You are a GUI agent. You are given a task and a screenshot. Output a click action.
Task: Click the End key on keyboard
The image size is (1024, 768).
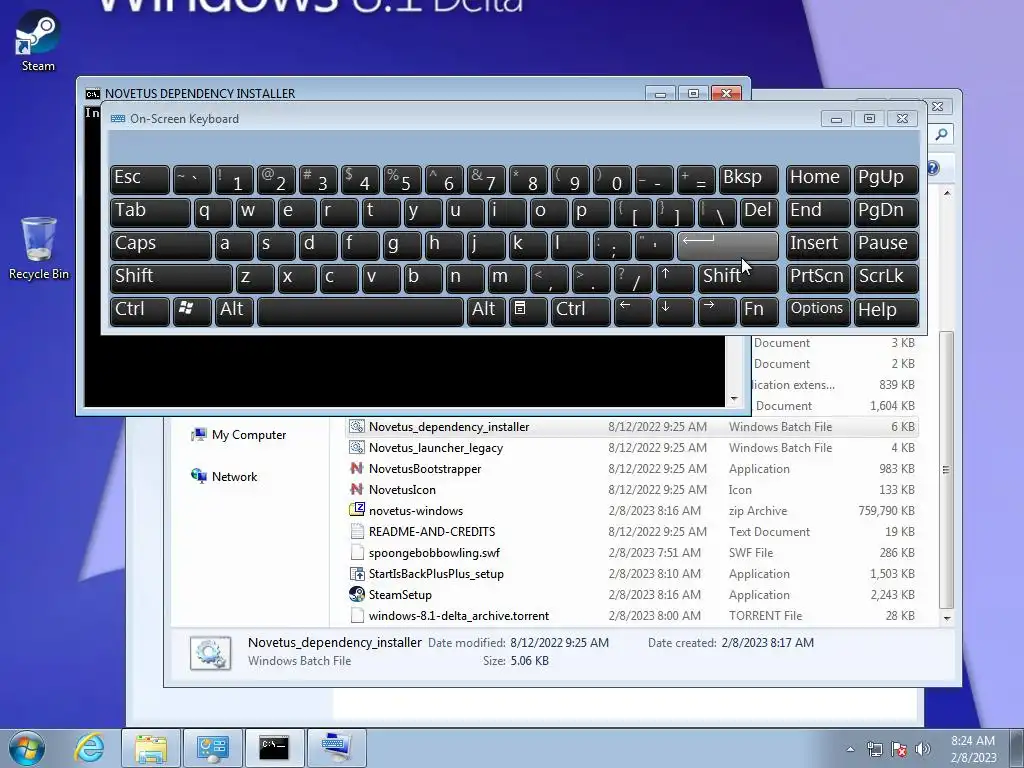coord(818,212)
